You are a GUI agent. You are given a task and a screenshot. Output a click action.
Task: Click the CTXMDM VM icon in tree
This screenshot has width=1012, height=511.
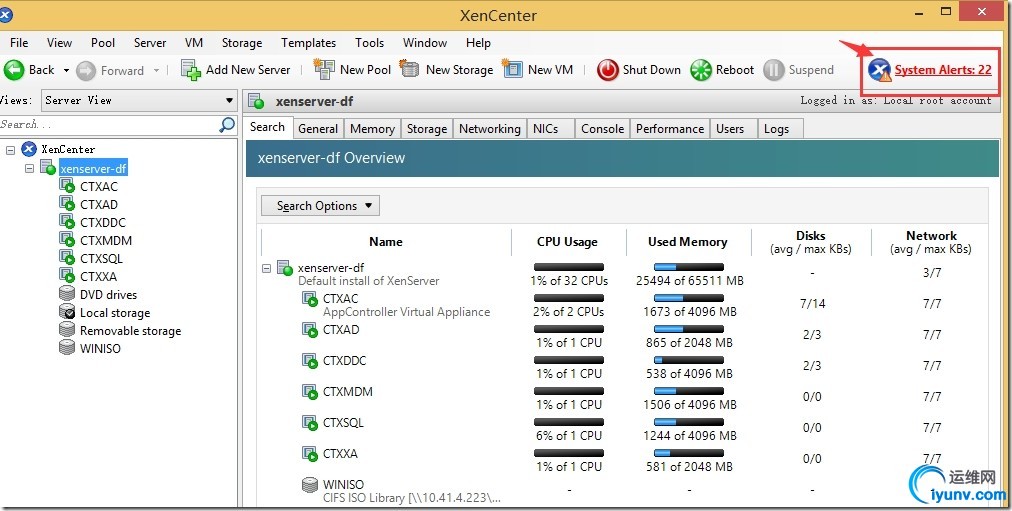click(x=67, y=241)
